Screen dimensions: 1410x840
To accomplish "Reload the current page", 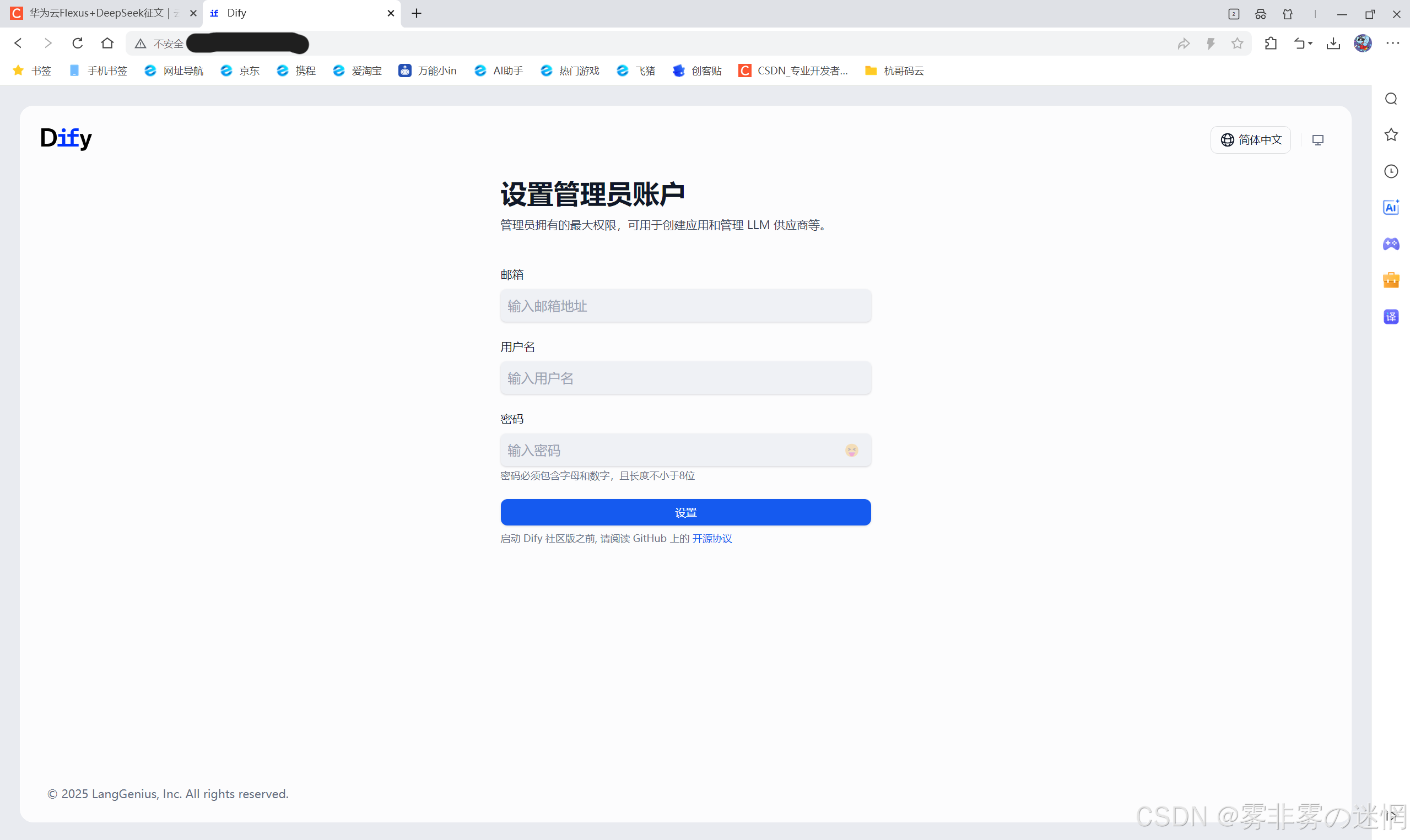I will (x=78, y=43).
